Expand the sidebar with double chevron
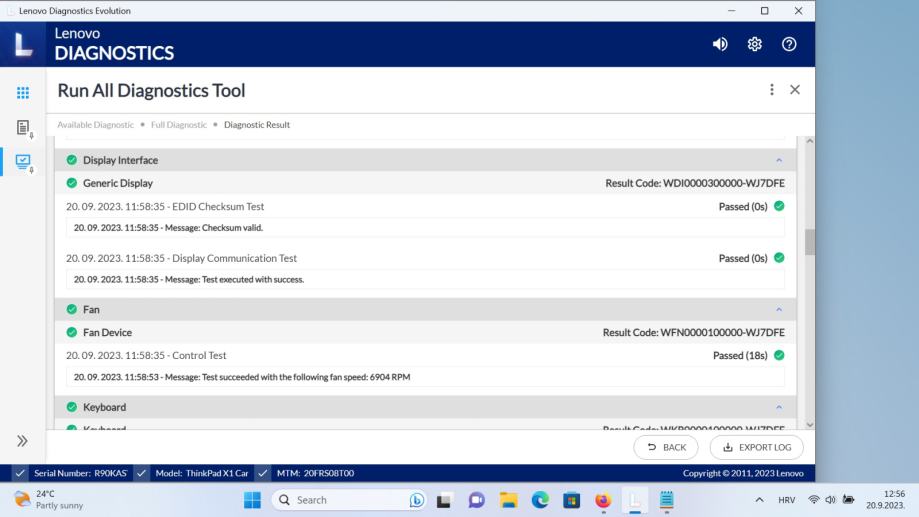 pyautogui.click(x=22, y=441)
